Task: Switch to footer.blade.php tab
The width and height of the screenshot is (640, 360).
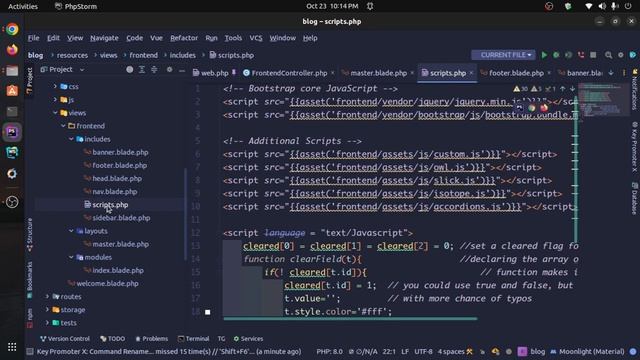Action: [x=516, y=73]
